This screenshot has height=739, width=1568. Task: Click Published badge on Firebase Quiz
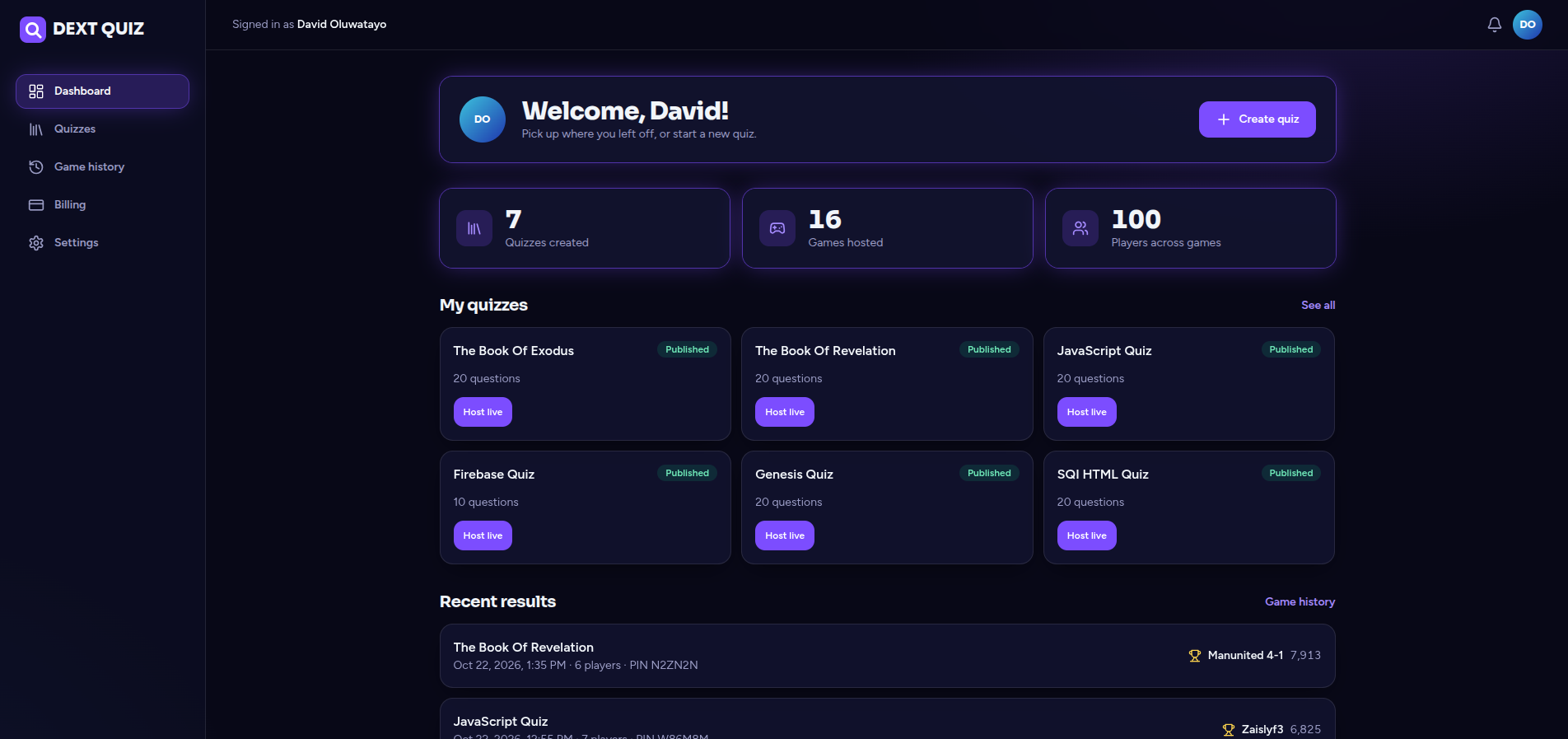point(687,473)
